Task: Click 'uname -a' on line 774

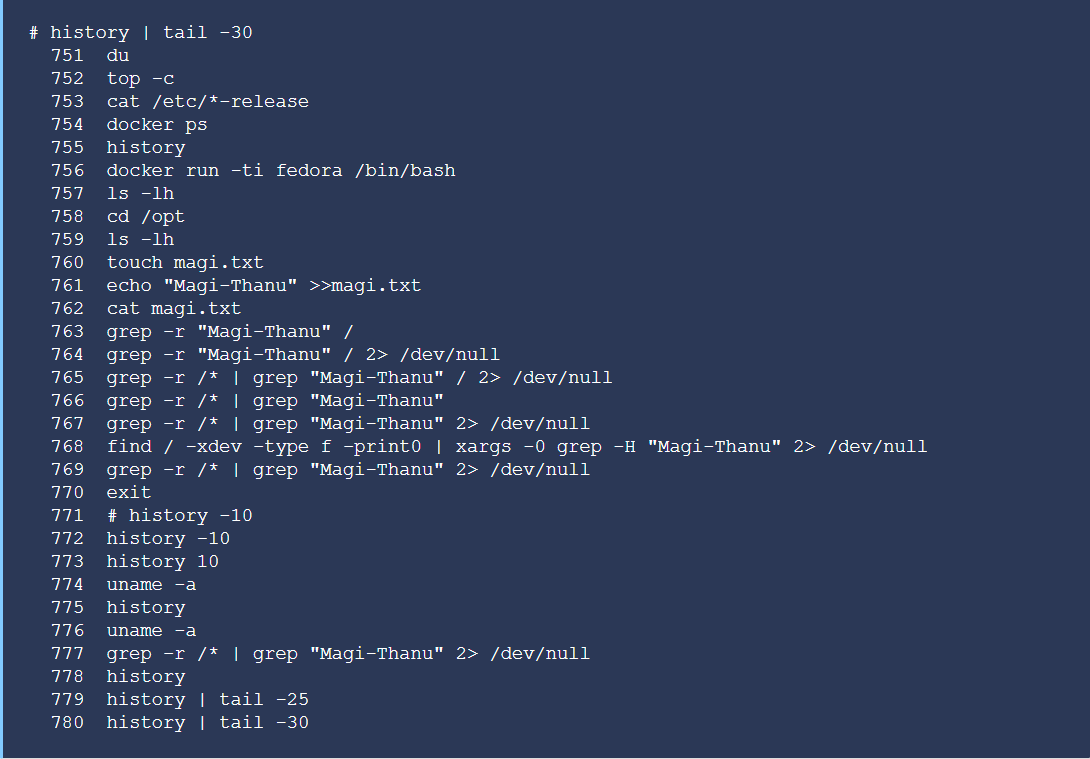Action: [x=151, y=585]
